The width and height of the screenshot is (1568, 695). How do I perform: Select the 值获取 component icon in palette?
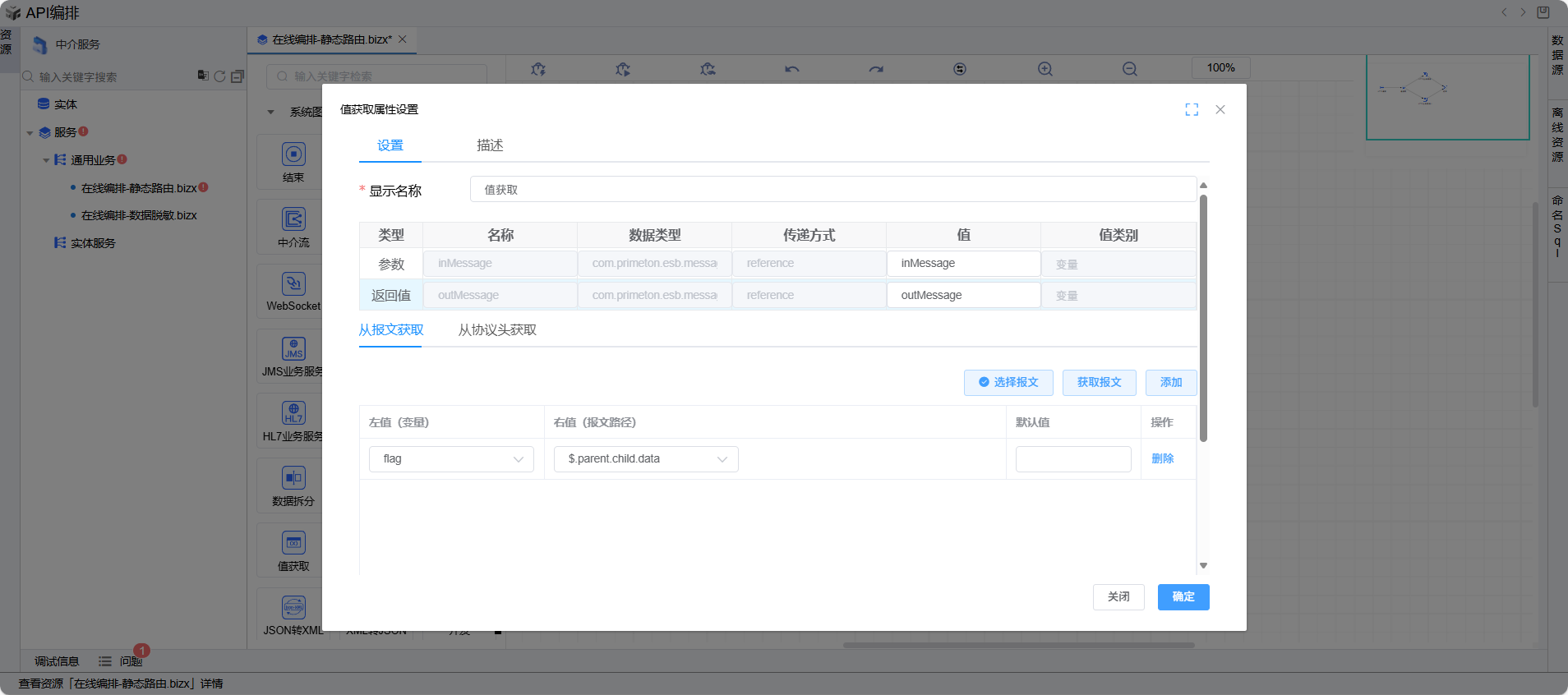293,543
